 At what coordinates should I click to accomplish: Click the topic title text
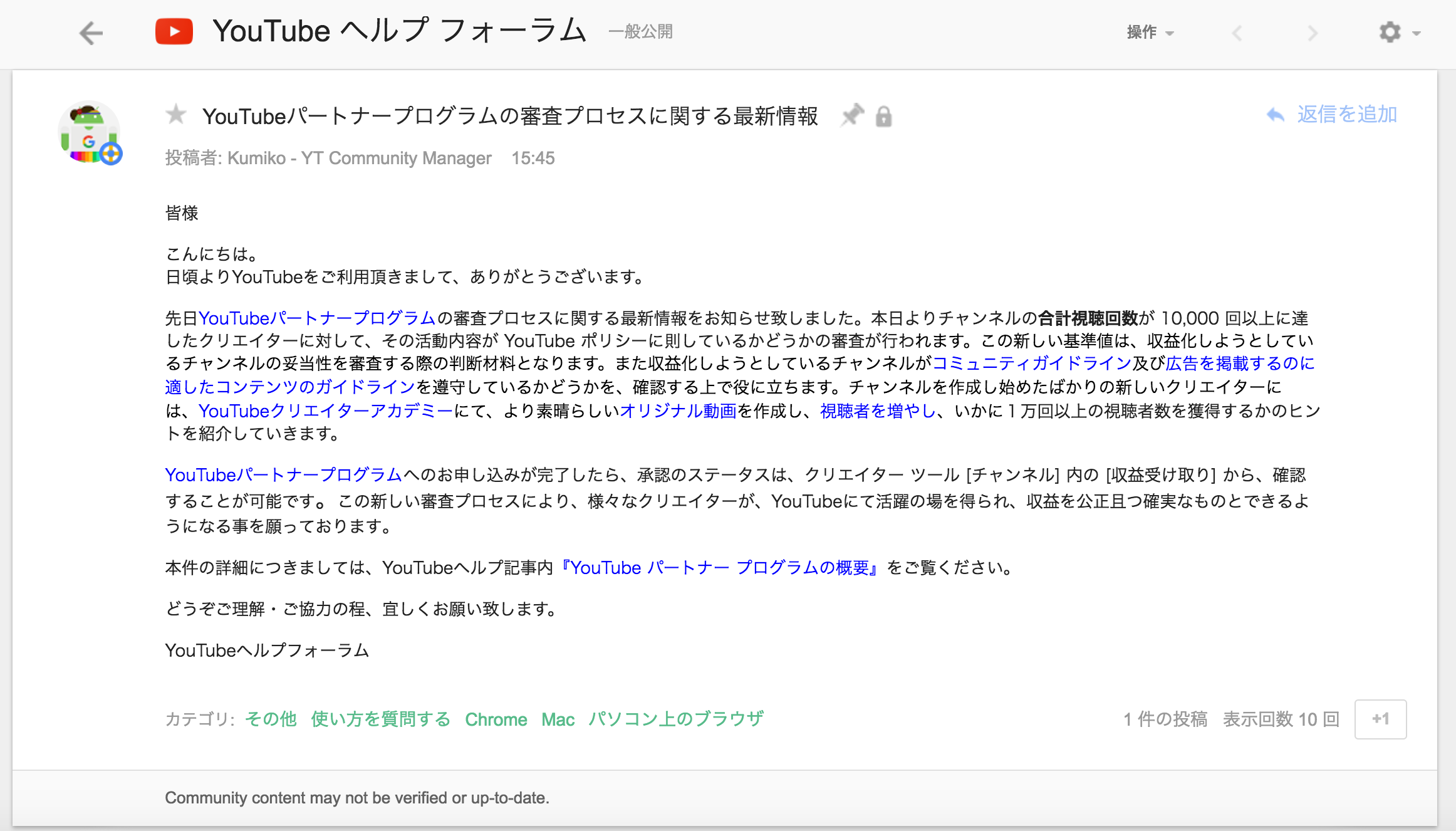(510, 116)
